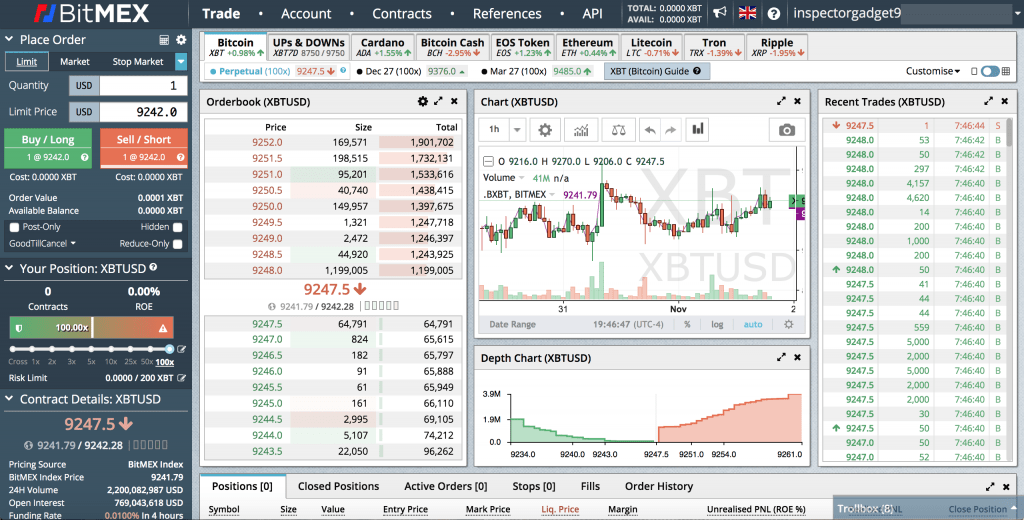Click help icon on Sell / Short button
The image size is (1024, 520).
click(x=181, y=157)
